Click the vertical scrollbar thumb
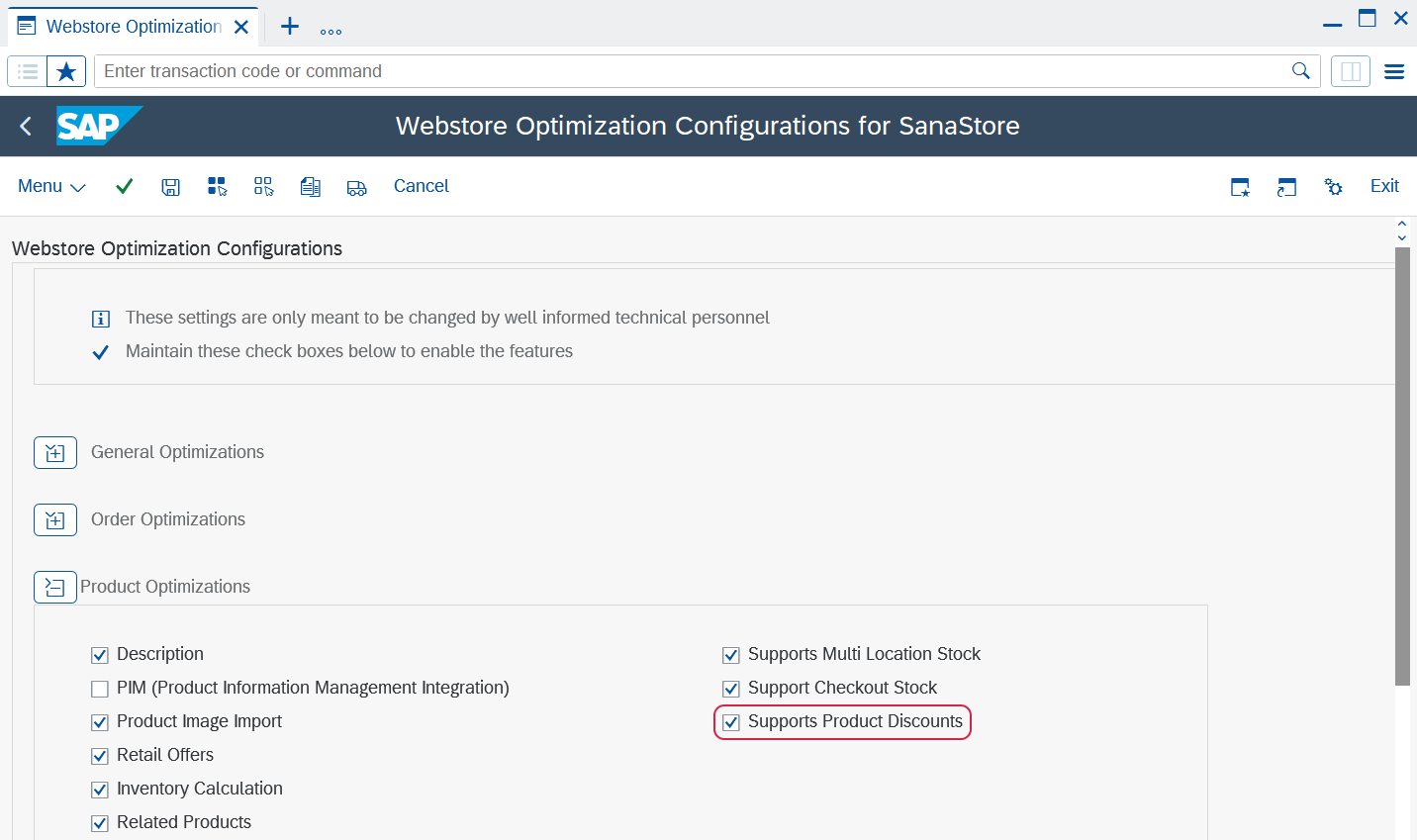 1402,466
